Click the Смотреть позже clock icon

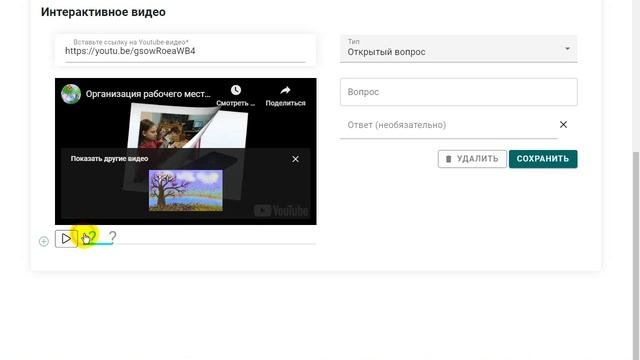pos(236,90)
